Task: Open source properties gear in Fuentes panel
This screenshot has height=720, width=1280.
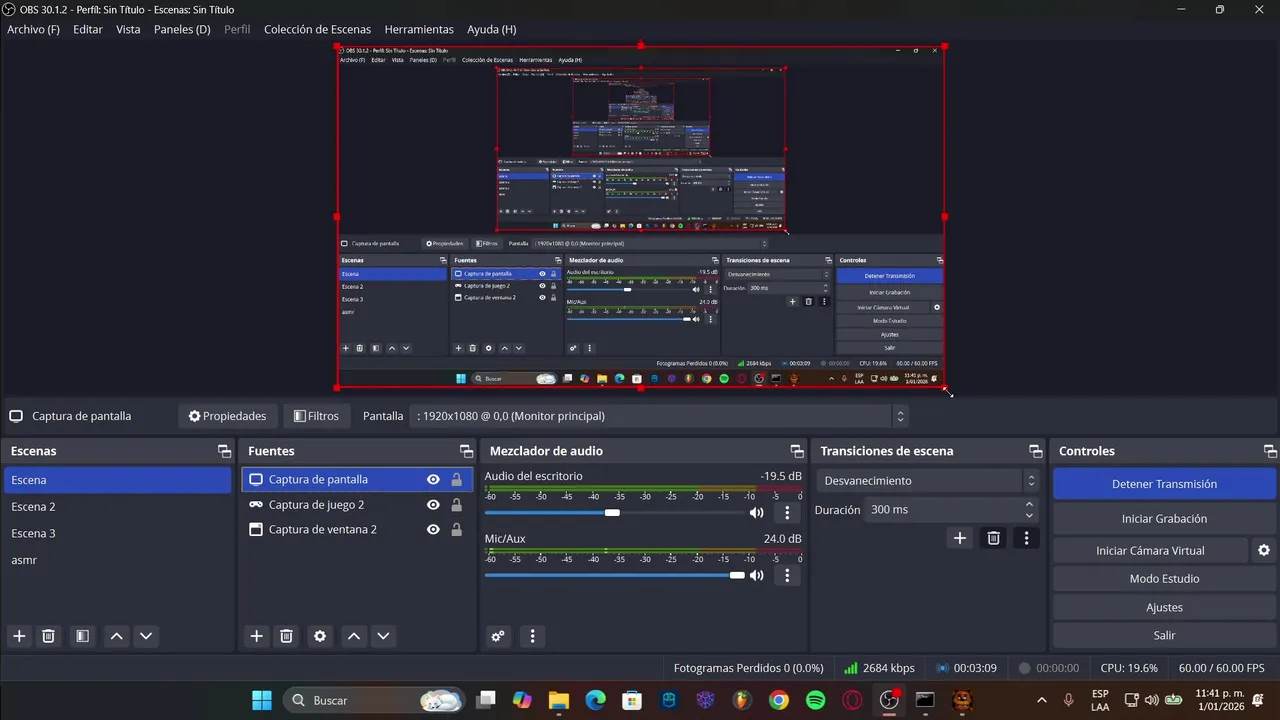Action: pos(320,636)
